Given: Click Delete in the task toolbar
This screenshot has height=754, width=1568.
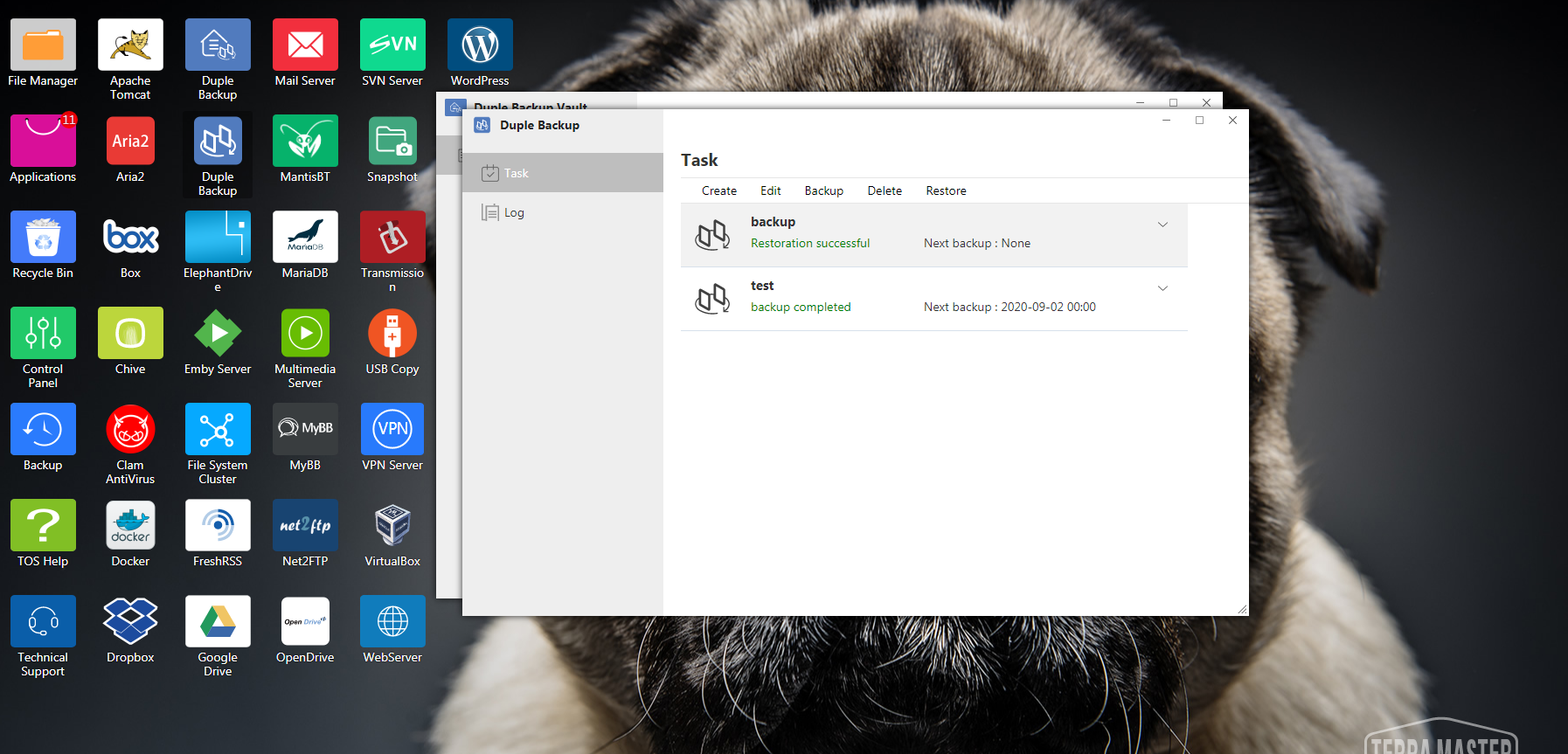Looking at the screenshot, I should coord(884,190).
